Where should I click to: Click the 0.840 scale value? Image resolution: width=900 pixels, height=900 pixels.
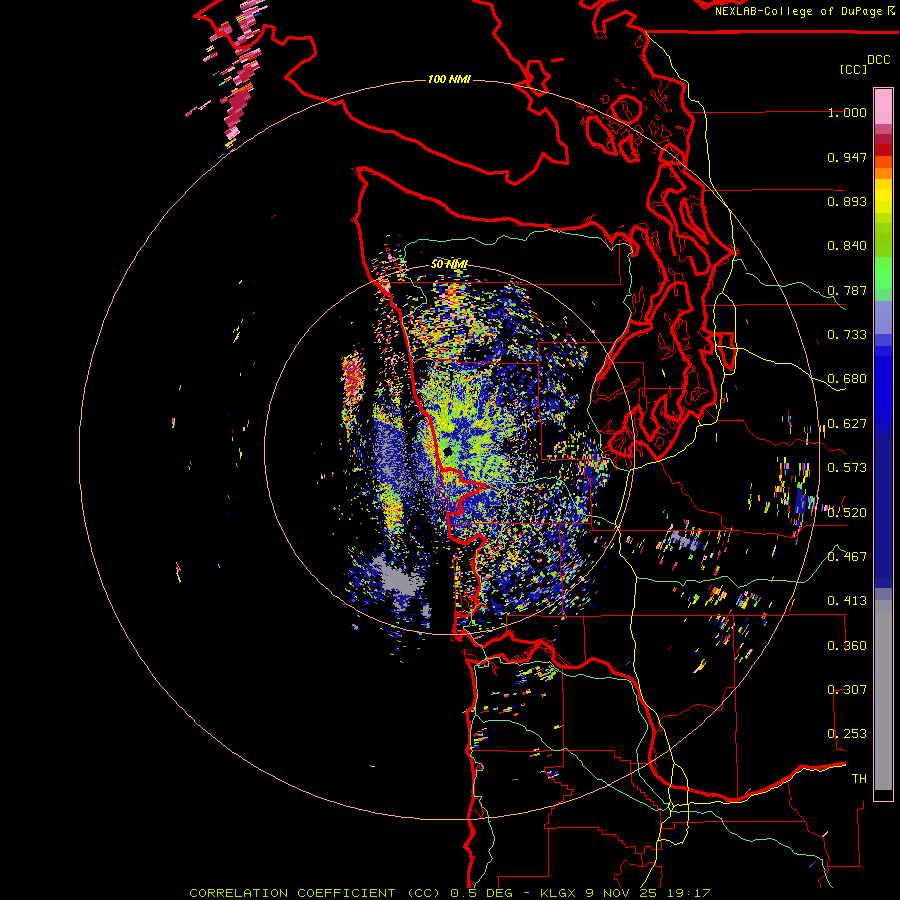coord(847,246)
